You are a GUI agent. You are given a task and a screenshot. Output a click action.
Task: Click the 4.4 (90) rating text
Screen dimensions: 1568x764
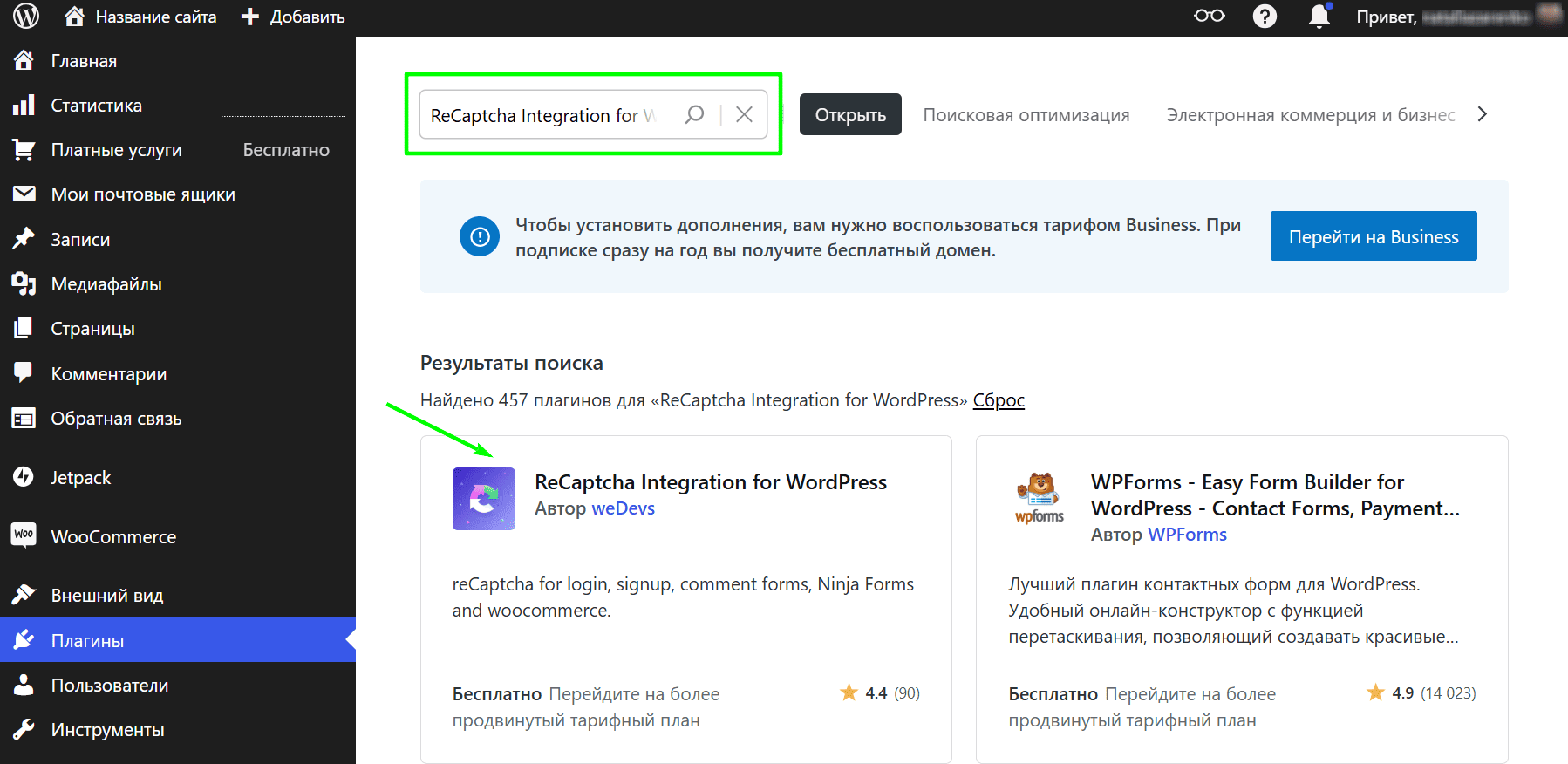880,692
